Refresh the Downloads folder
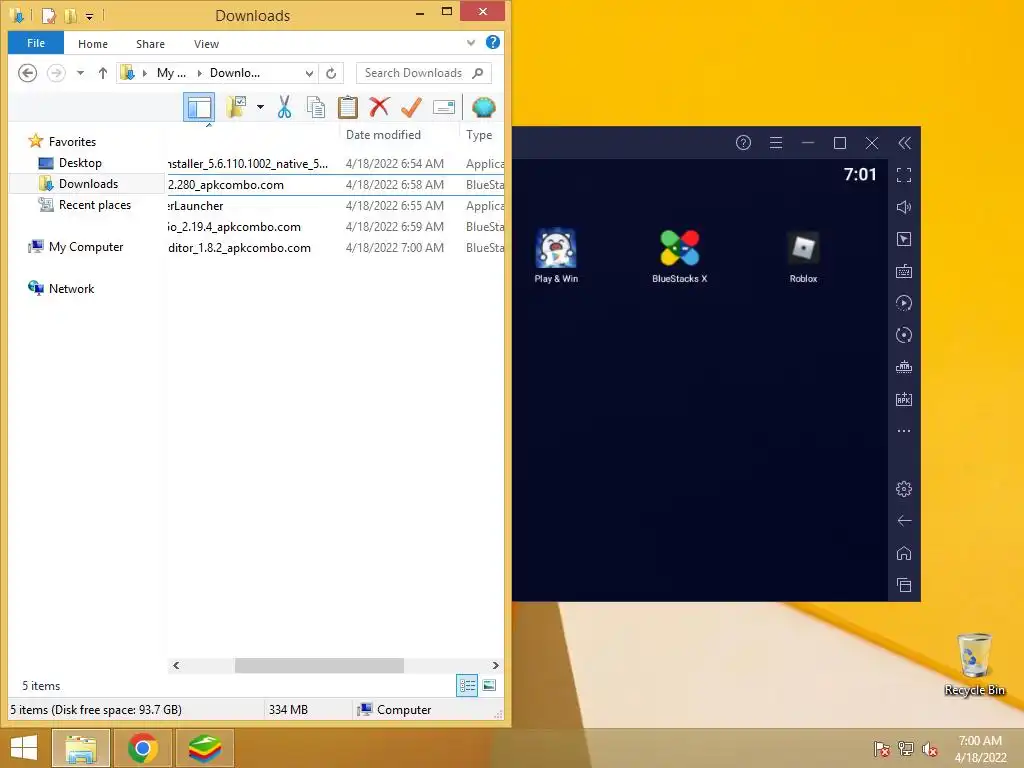The height and width of the screenshot is (768, 1024). [x=331, y=73]
